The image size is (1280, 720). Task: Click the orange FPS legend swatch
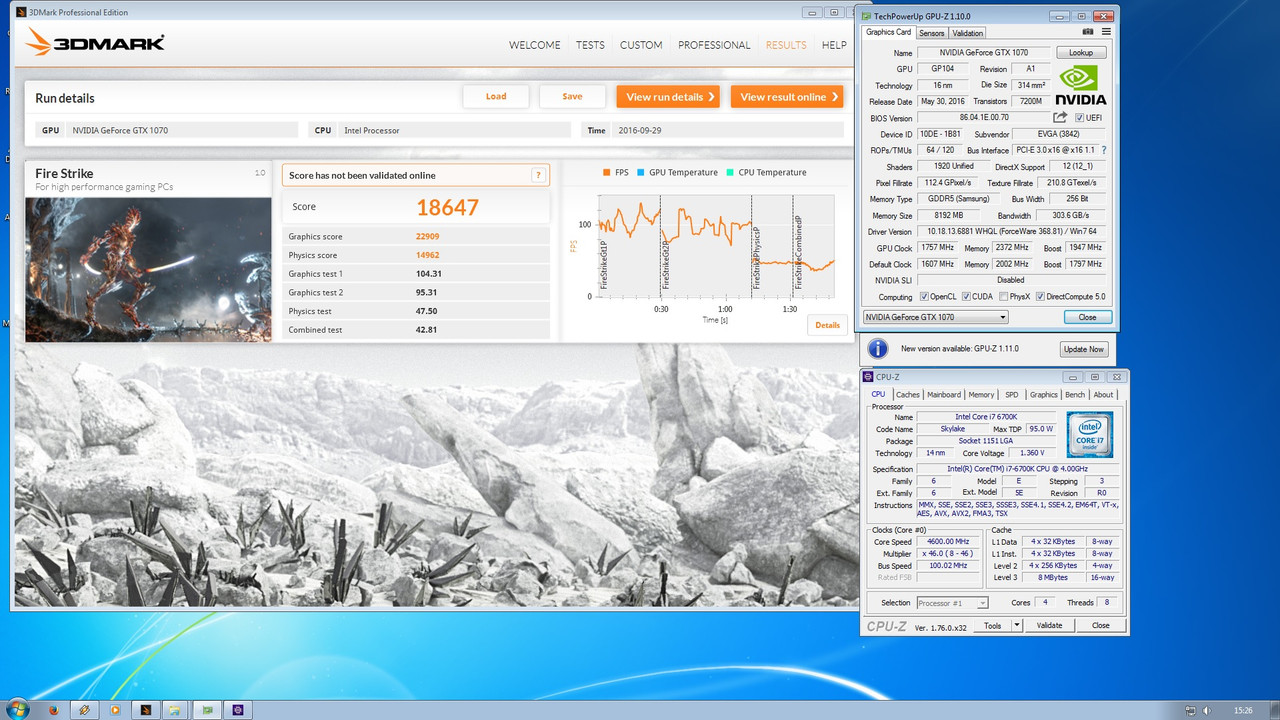(606, 173)
